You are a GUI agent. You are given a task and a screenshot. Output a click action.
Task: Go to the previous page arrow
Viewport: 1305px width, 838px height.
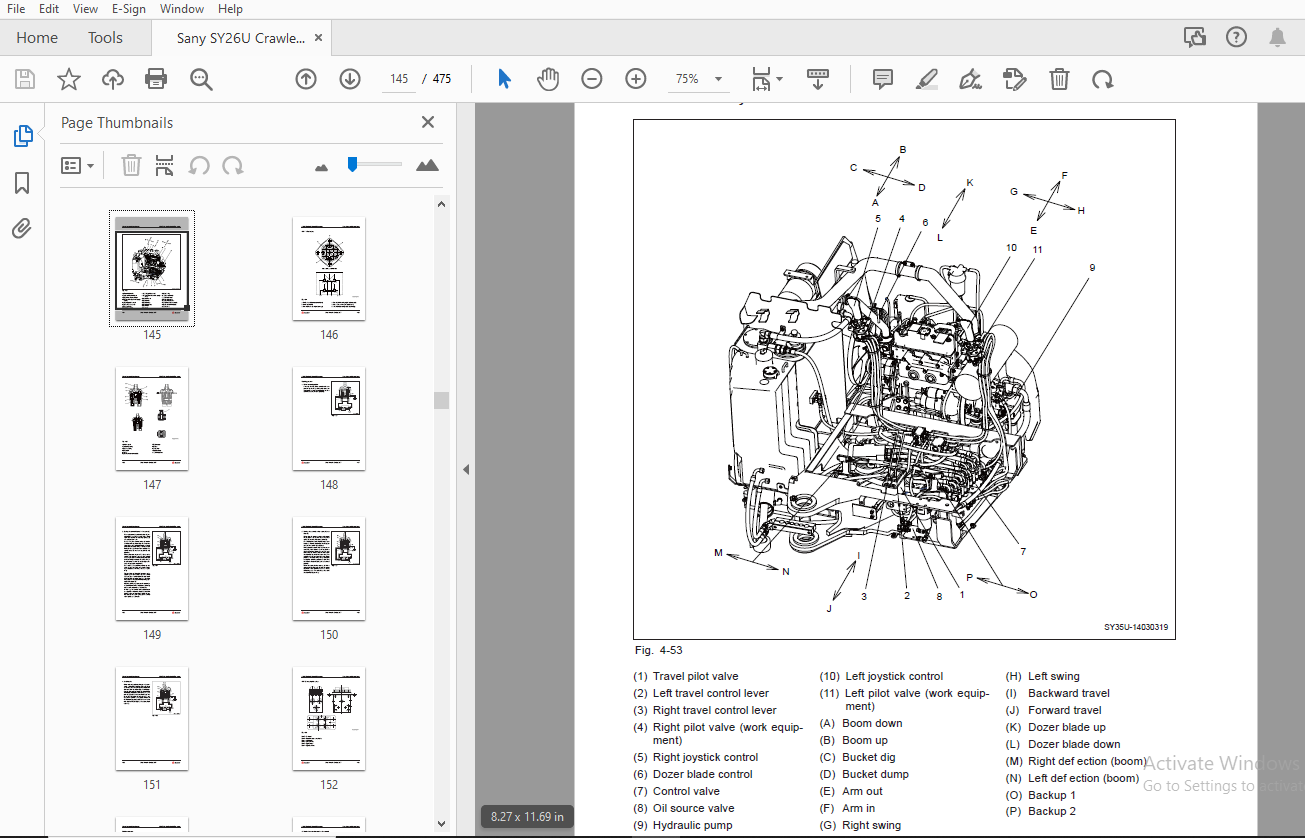306,79
